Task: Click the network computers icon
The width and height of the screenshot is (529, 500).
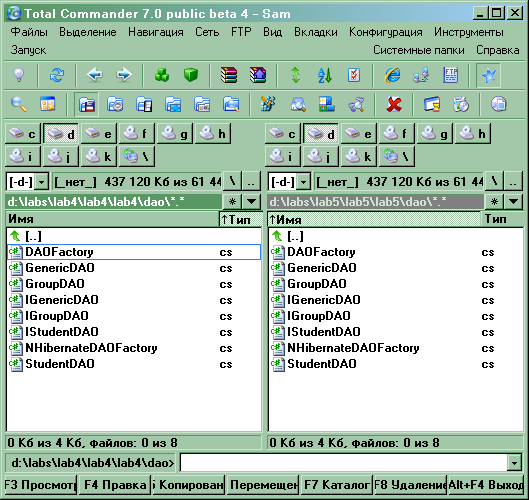Action: (421, 75)
